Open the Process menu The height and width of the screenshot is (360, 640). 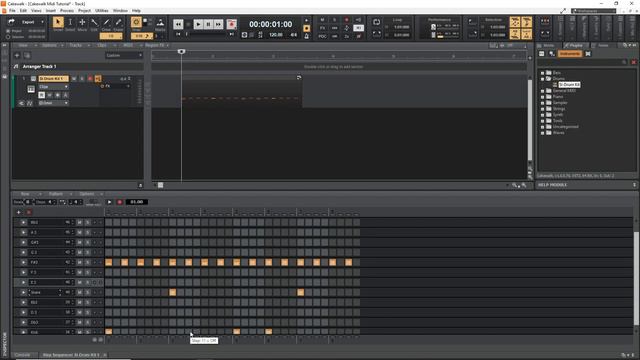point(67,10)
